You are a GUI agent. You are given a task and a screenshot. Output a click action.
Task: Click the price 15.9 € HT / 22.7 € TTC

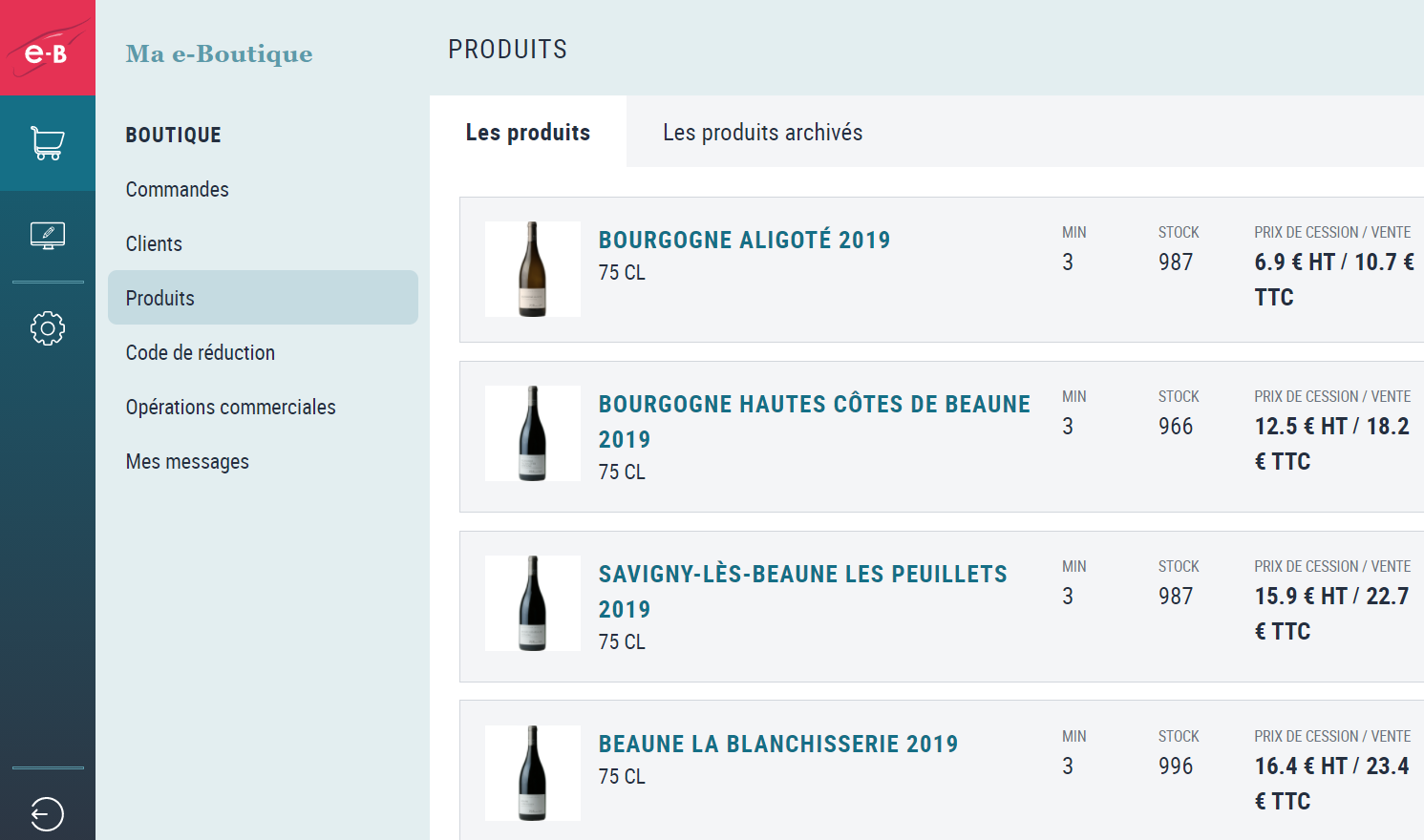pos(1332,614)
